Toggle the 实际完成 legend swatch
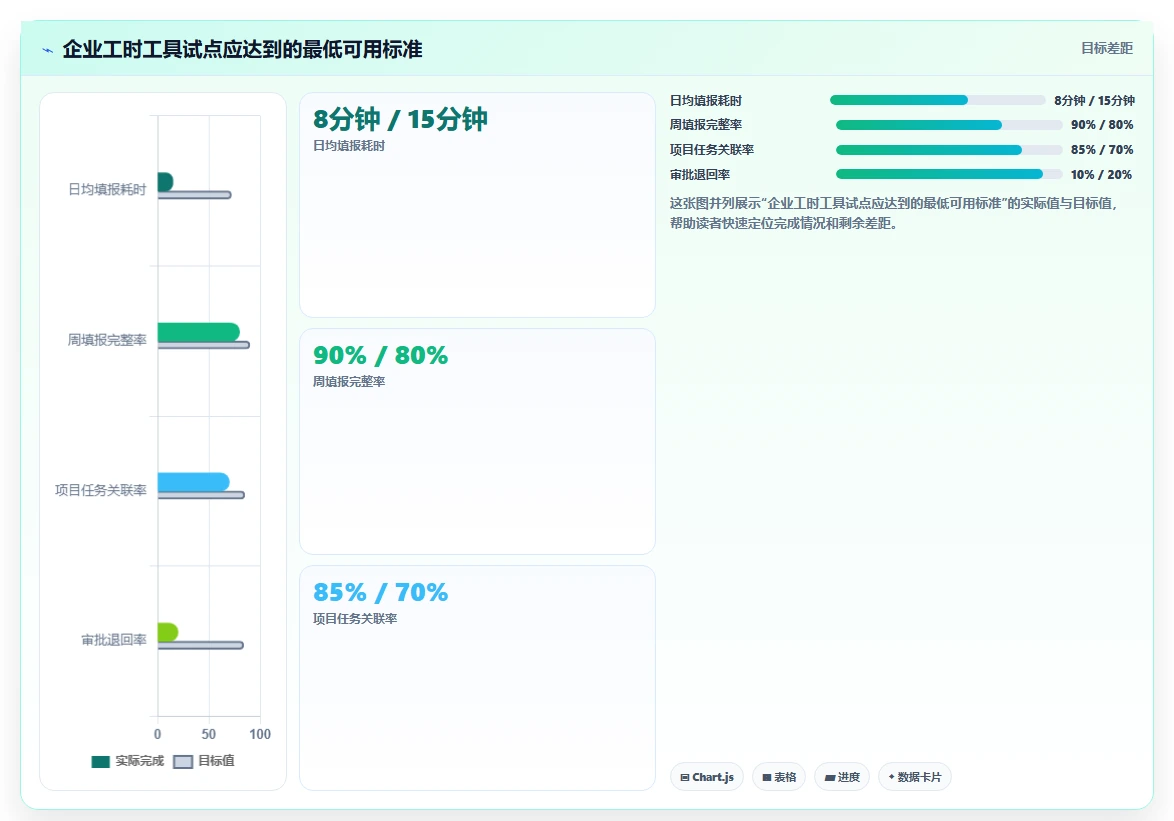Image resolution: width=1174 pixels, height=821 pixels. click(x=100, y=762)
